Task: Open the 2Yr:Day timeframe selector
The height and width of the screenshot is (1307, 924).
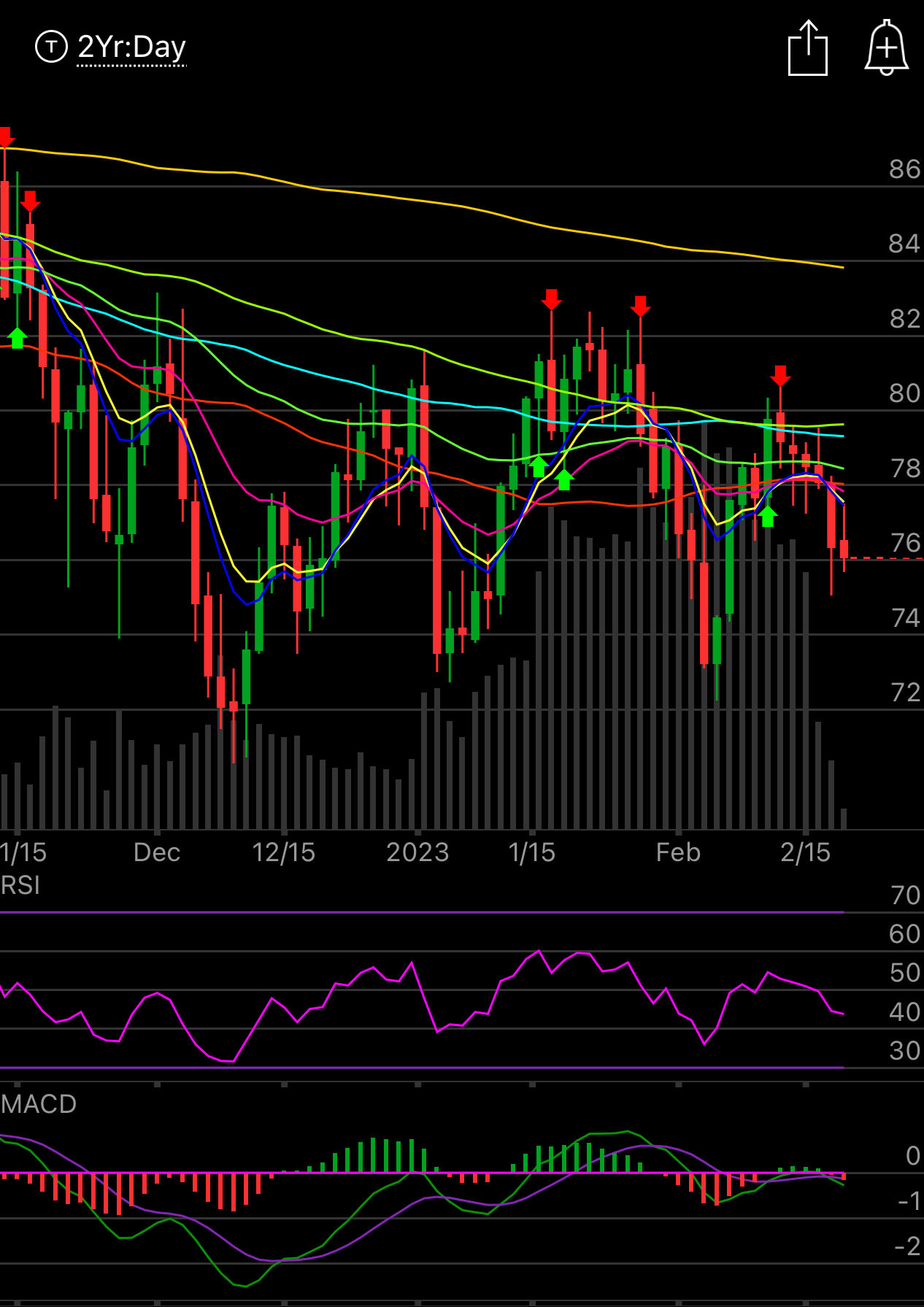Action: tap(131, 47)
